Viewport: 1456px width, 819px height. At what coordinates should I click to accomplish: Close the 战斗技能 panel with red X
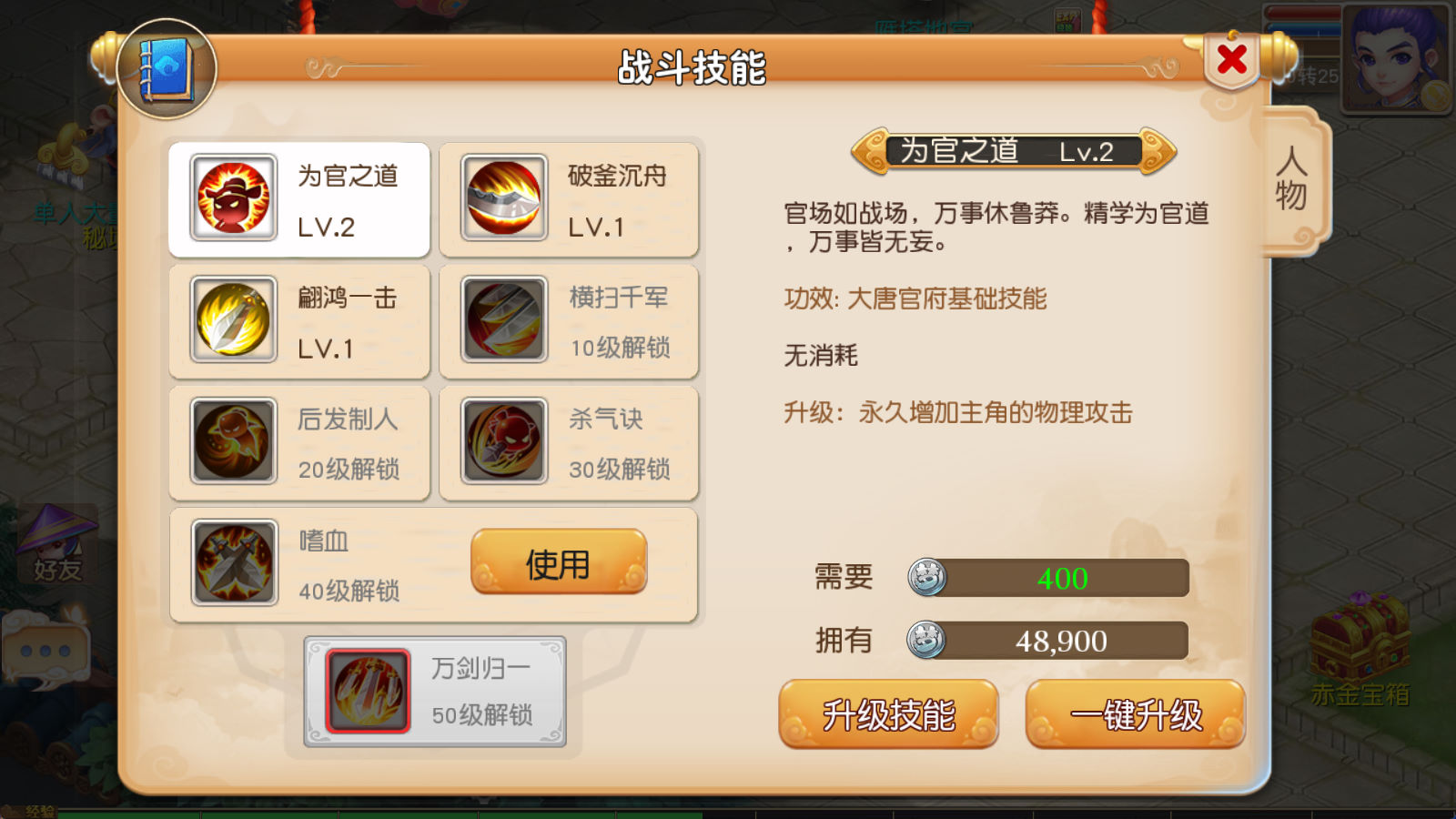(1232, 60)
